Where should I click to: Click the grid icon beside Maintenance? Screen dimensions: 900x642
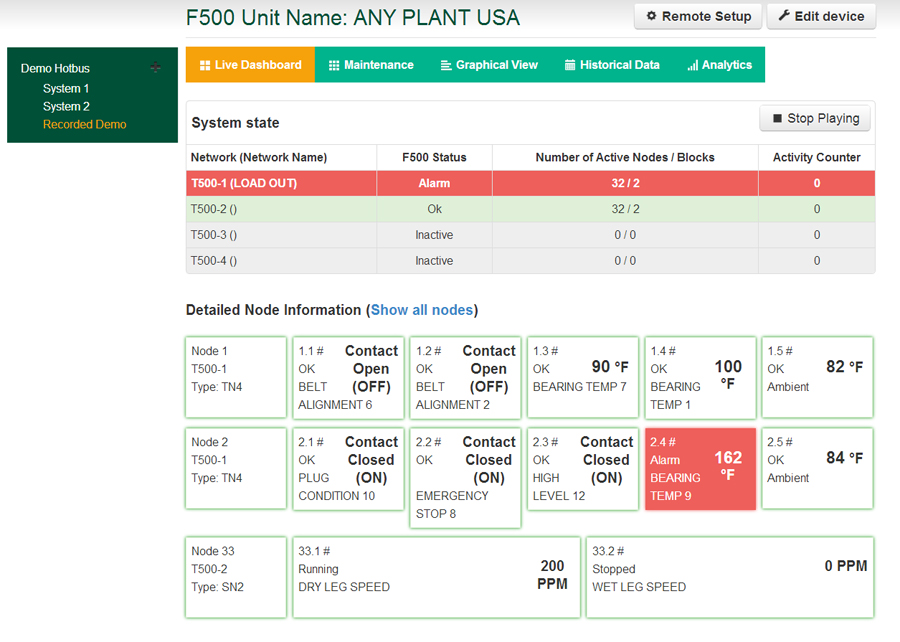pyautogui.click(x=334, y=65)
